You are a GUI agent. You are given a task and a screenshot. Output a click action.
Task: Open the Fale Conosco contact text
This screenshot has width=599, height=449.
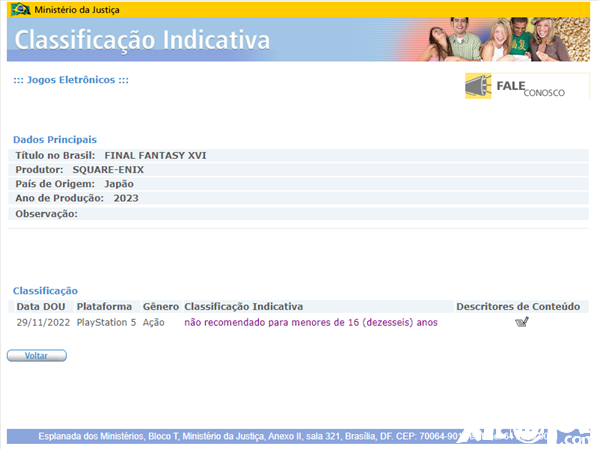coord(530,88)
